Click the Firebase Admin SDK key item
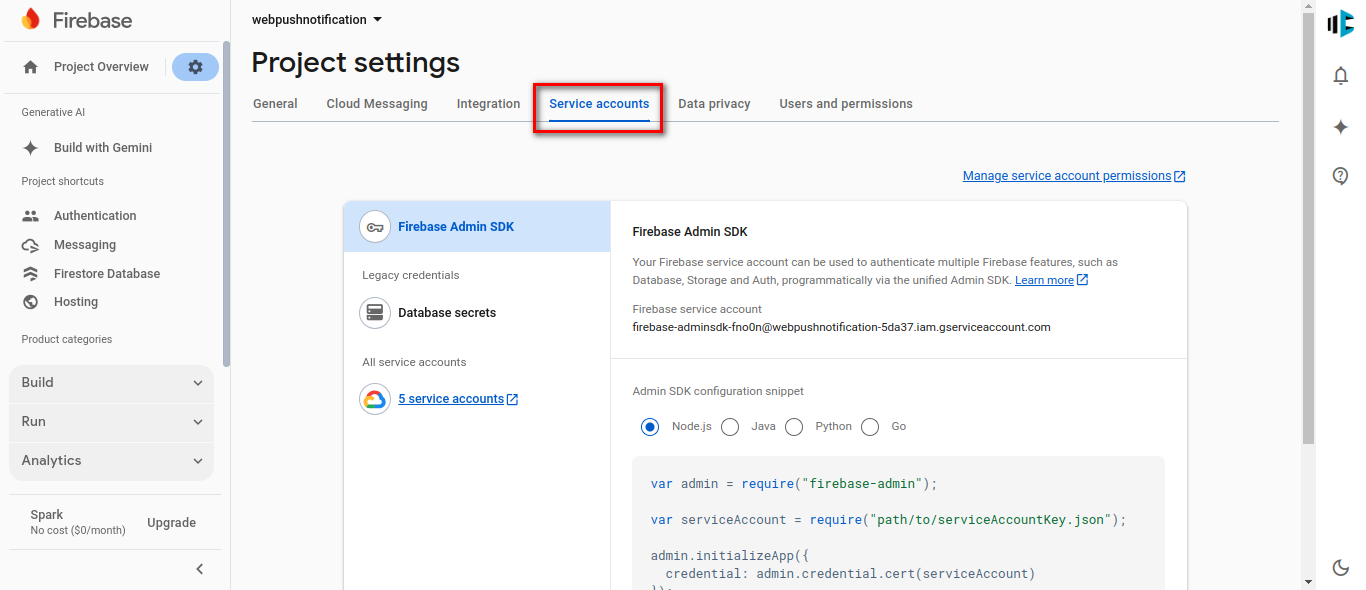The image size is (1366, 590). tap(455, 227)
